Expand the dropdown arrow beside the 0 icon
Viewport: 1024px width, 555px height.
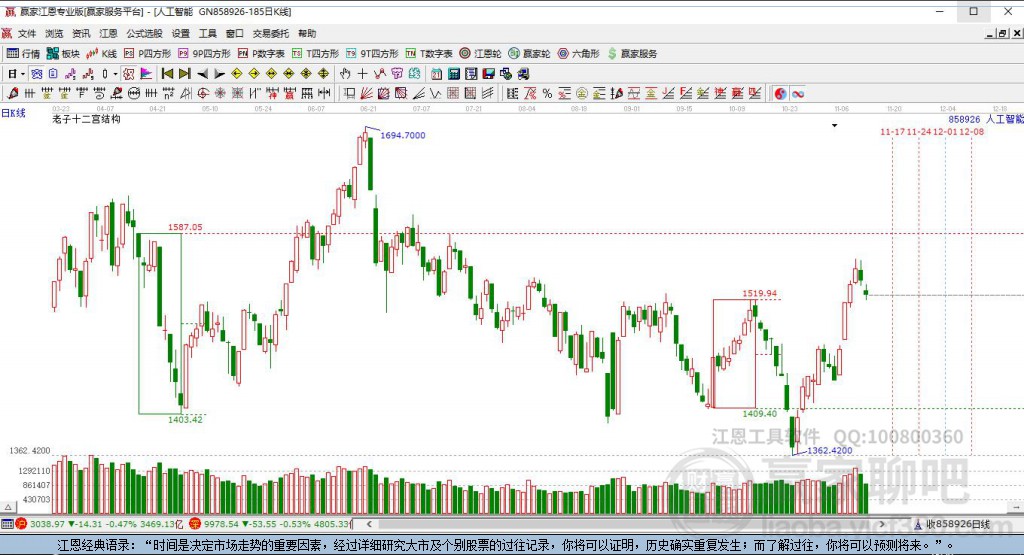click(115, 74)
